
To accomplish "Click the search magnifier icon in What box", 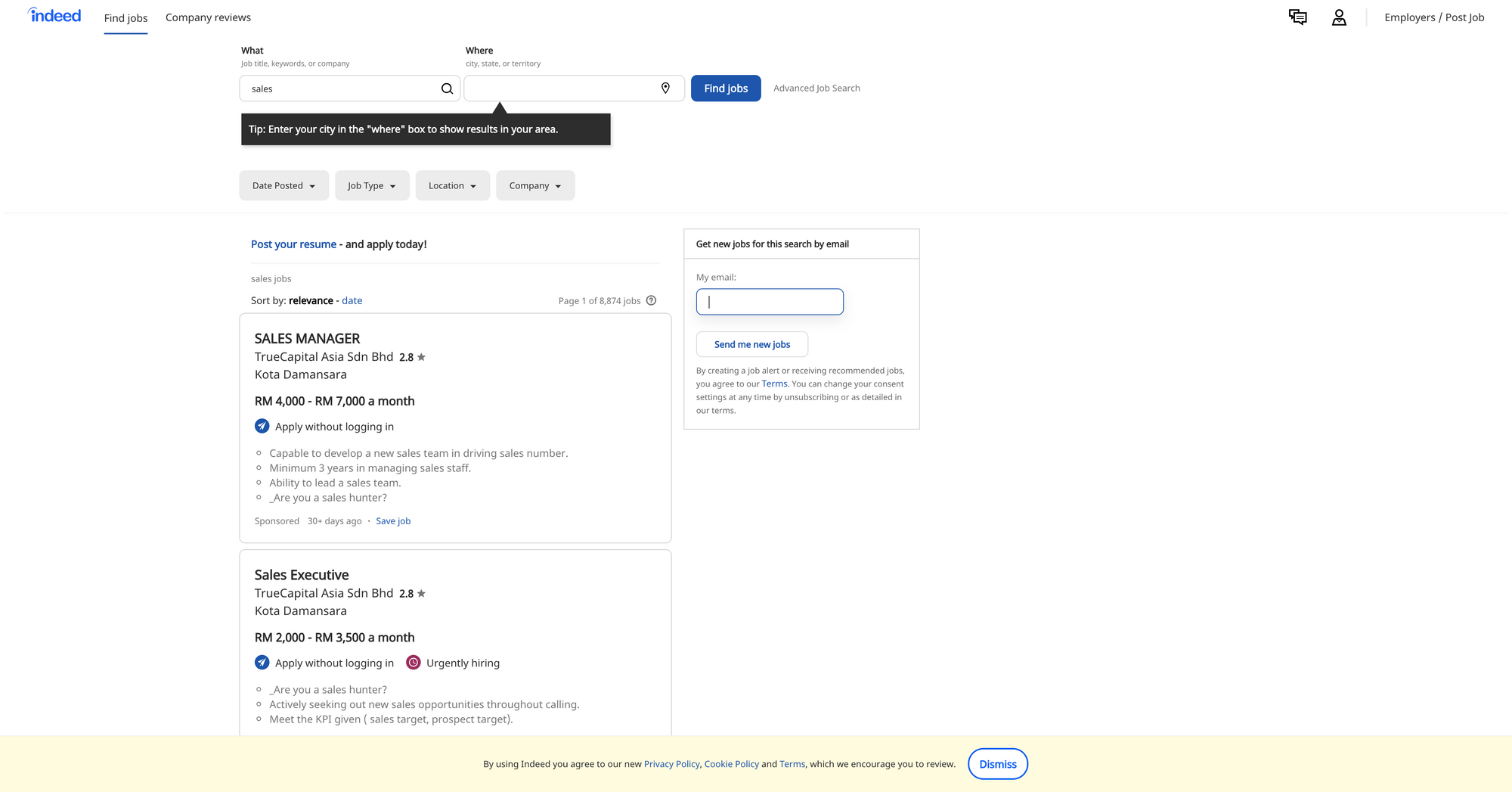I will point(447,89).
